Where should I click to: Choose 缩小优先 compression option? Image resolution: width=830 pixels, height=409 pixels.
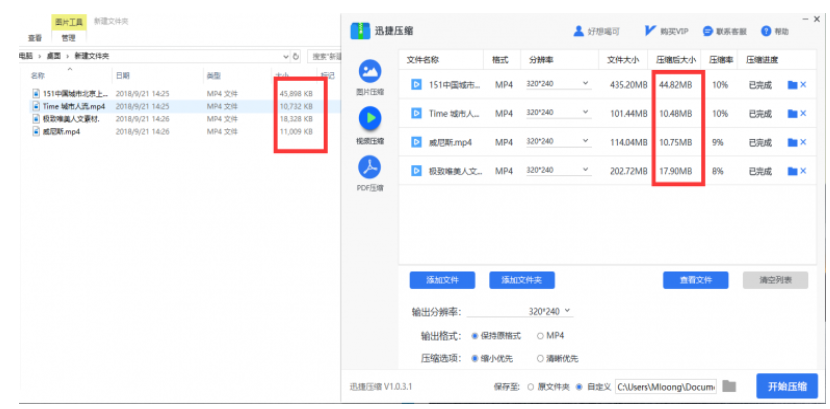pyautogui.click(x=492, y=358)
